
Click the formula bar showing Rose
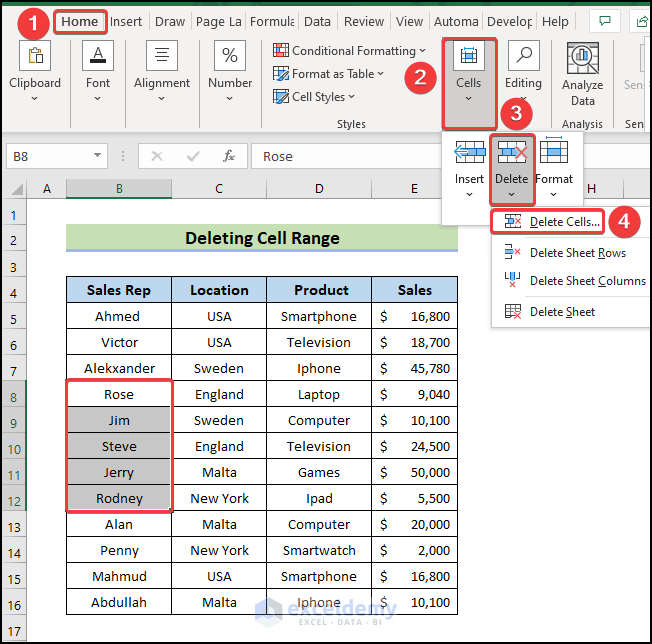point(347,156)
